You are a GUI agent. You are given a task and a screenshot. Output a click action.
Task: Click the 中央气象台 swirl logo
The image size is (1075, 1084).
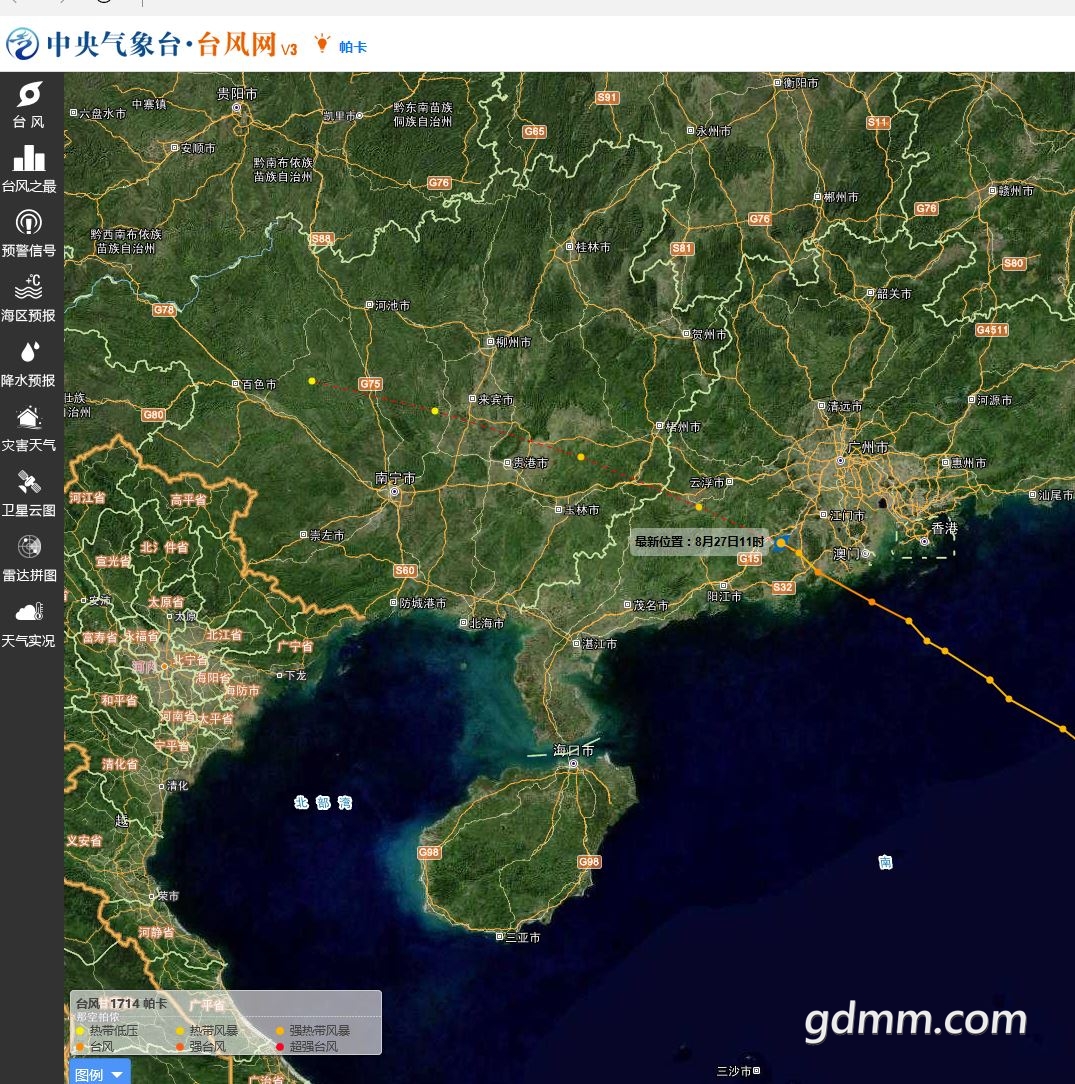[x=22, y=44]
